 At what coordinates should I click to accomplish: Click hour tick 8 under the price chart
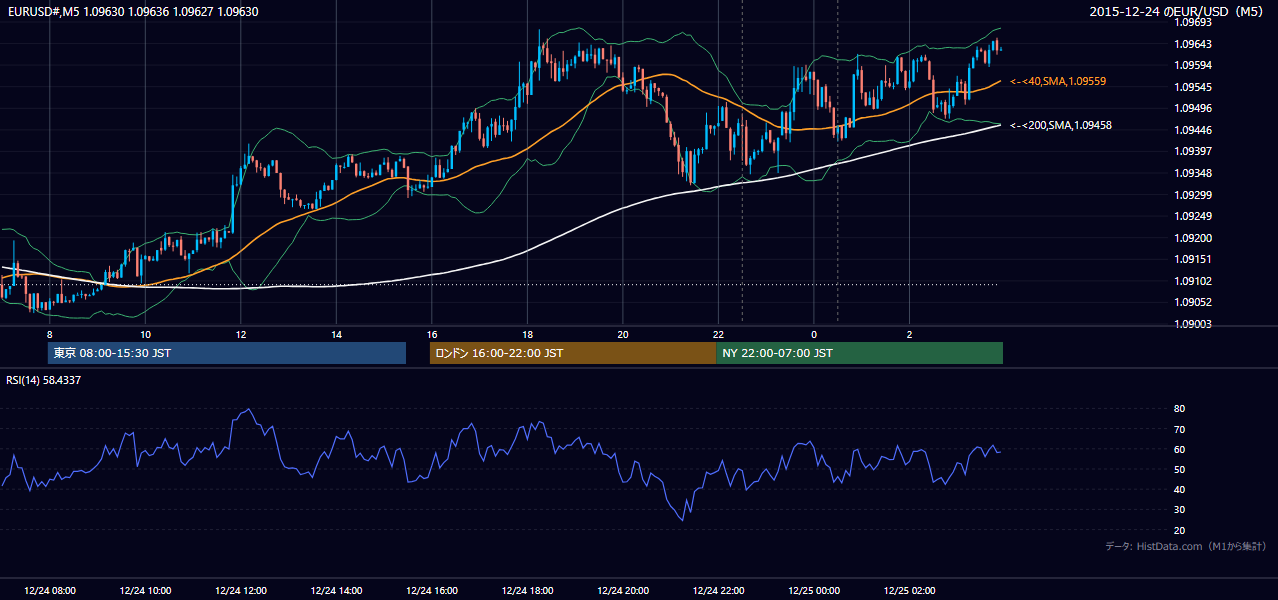49,334
